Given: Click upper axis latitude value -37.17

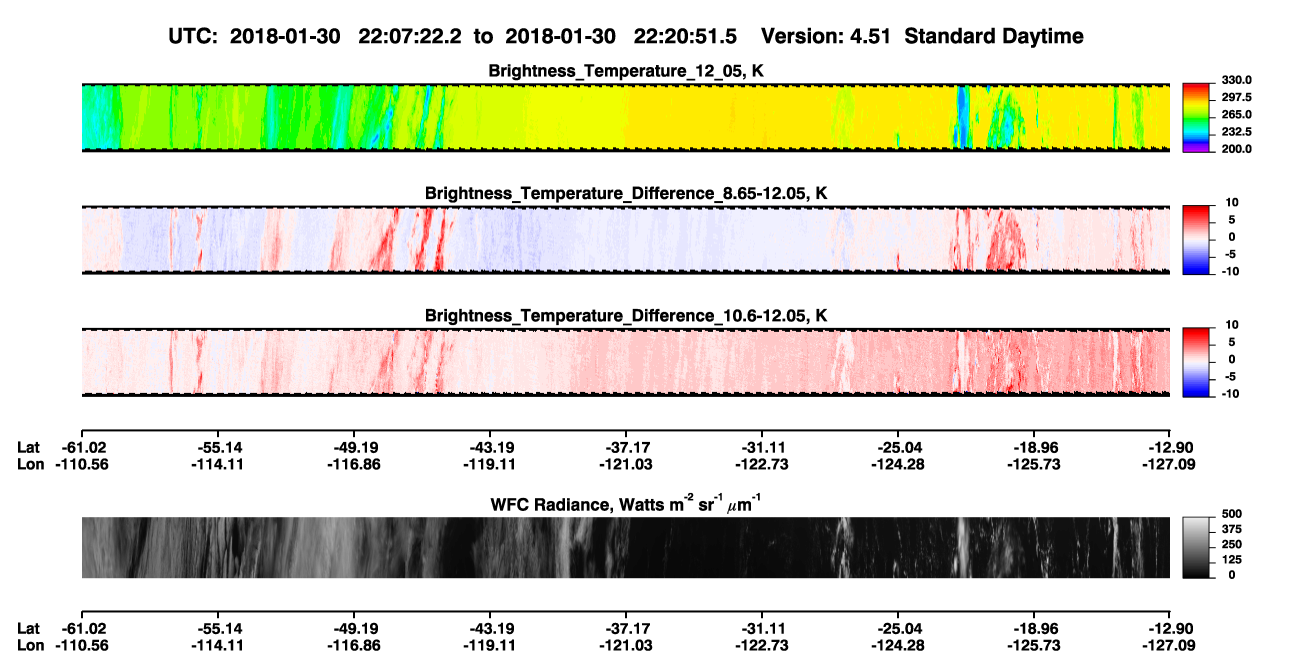Looking at the screenshot, I should point(626,446).
